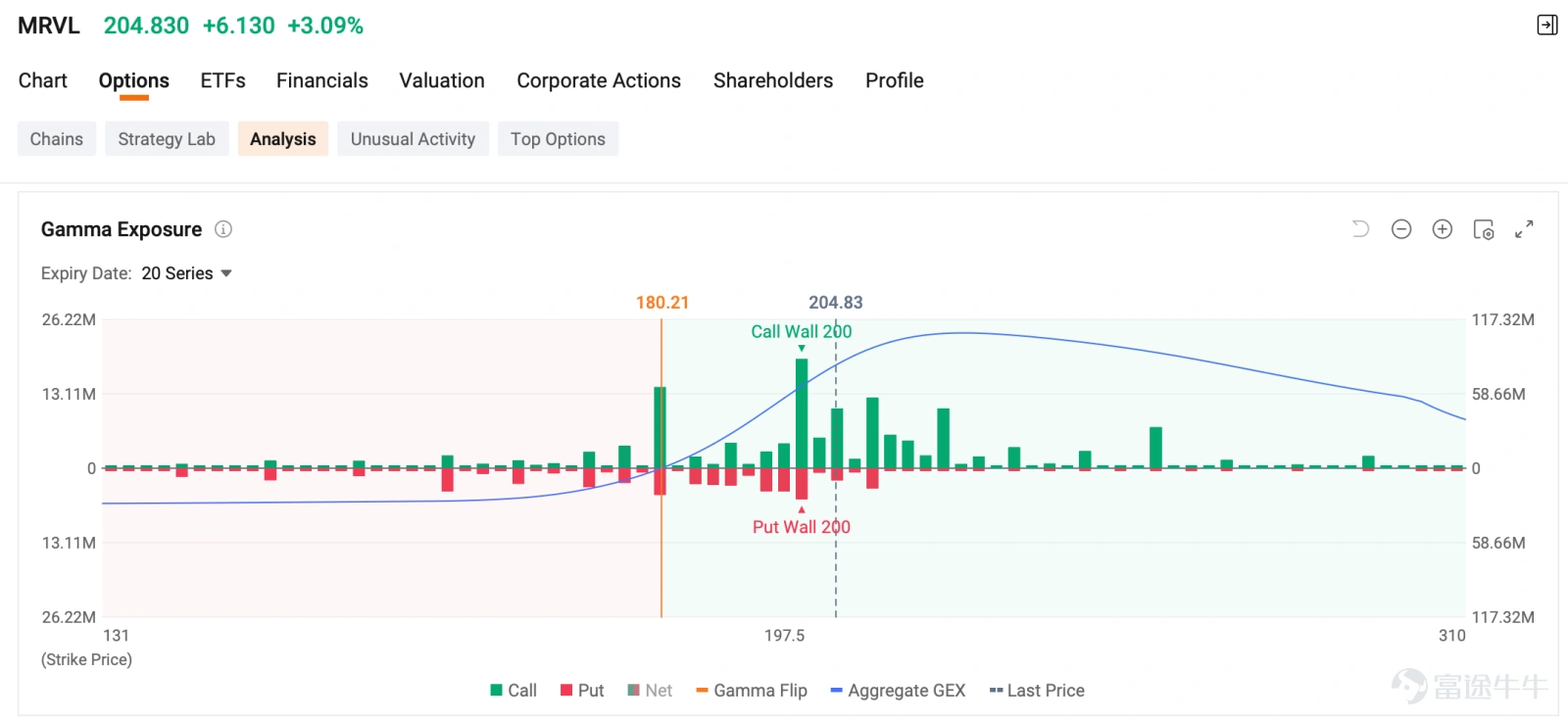
Task: Switch to the Financials tab
Action: (x=322, y=80)
